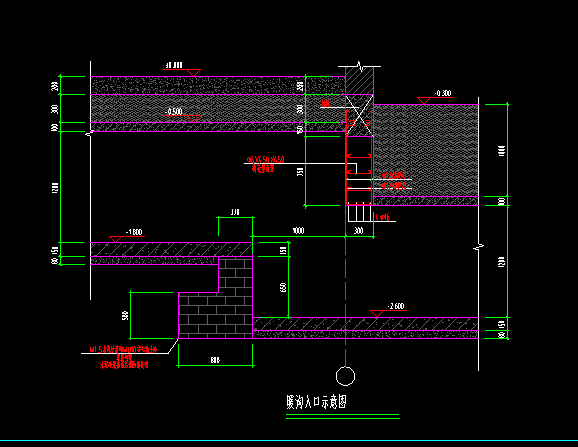Click the axis bubble circle at bottom
The width and height of the screenshot is (578, 447).
pyautogui.click(x=345, y=376)
